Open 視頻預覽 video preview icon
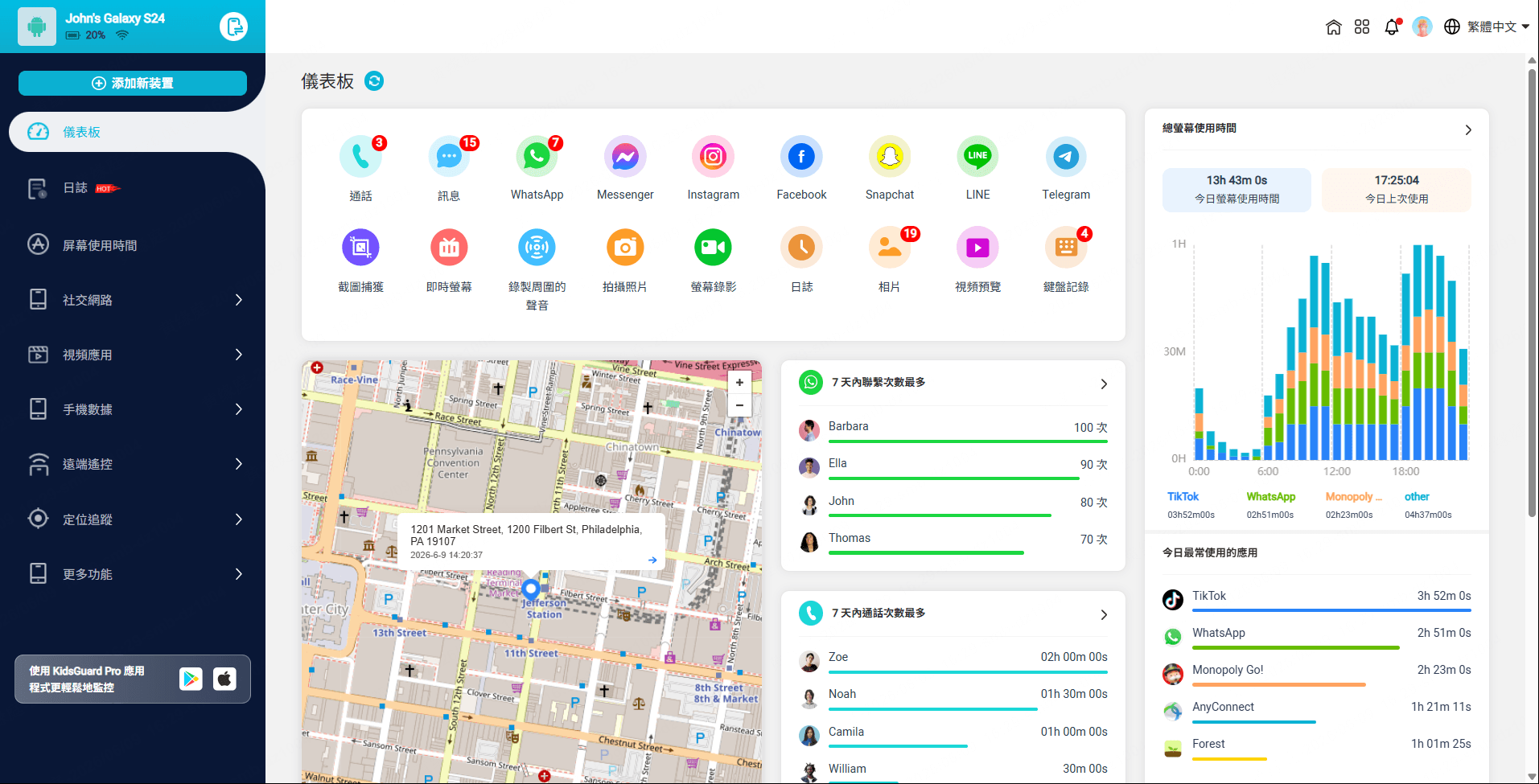Image resolution: width=1539 pixels, height=784 pixels. coord(977,248)
